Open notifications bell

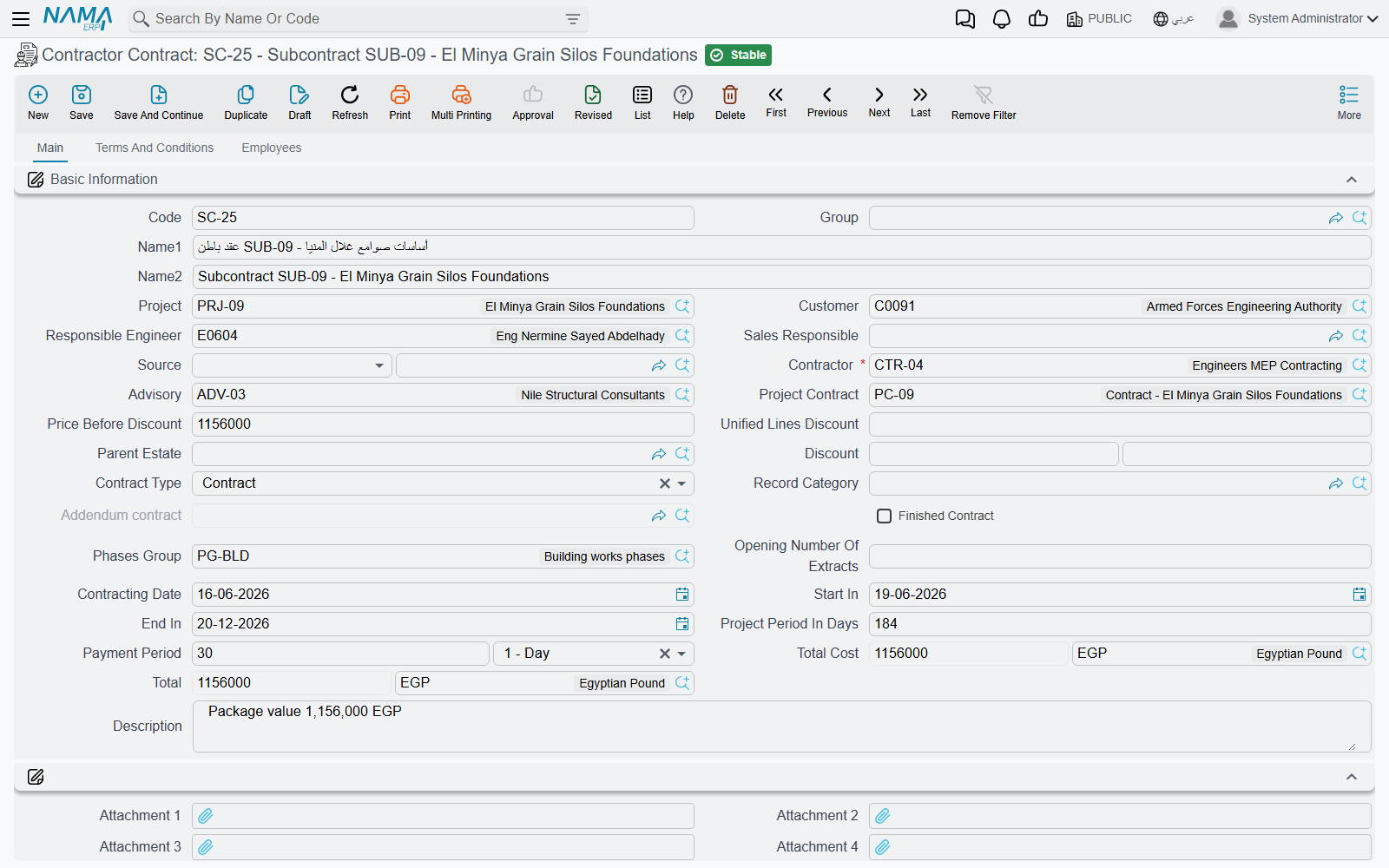coord(1002,19)
